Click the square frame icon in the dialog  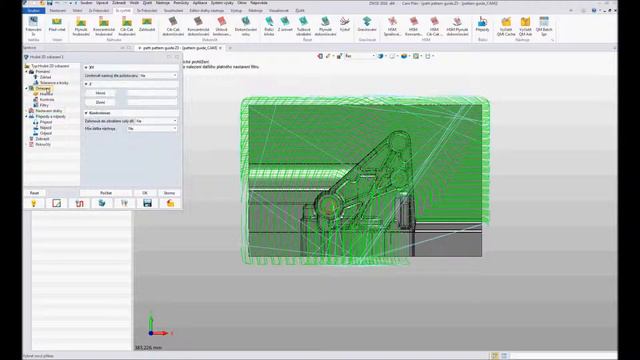coord(56,203)
